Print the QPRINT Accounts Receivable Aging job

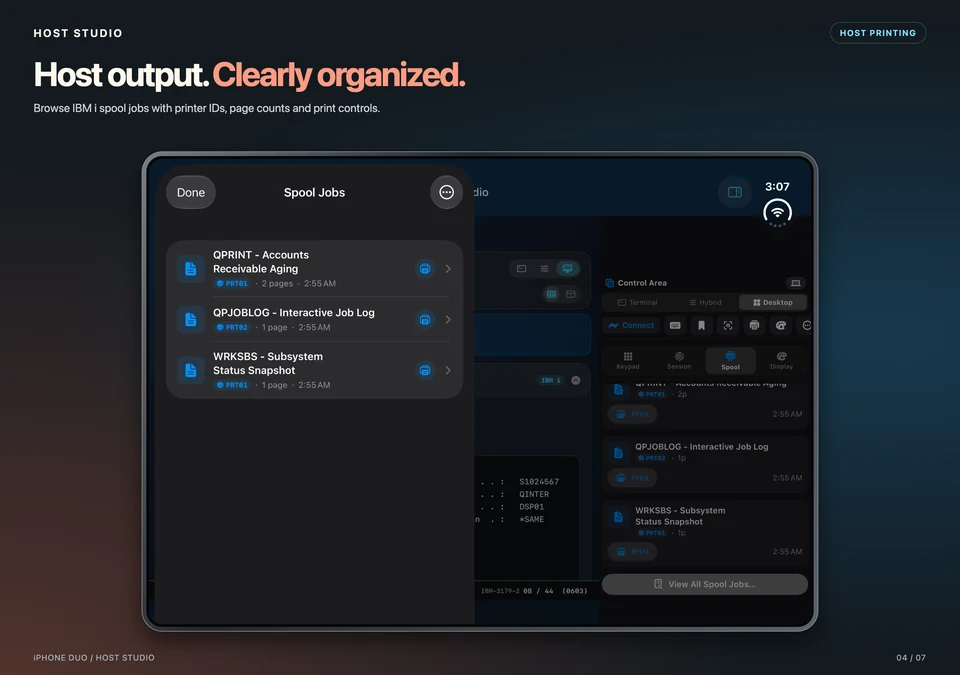click(x=425, y=268)
